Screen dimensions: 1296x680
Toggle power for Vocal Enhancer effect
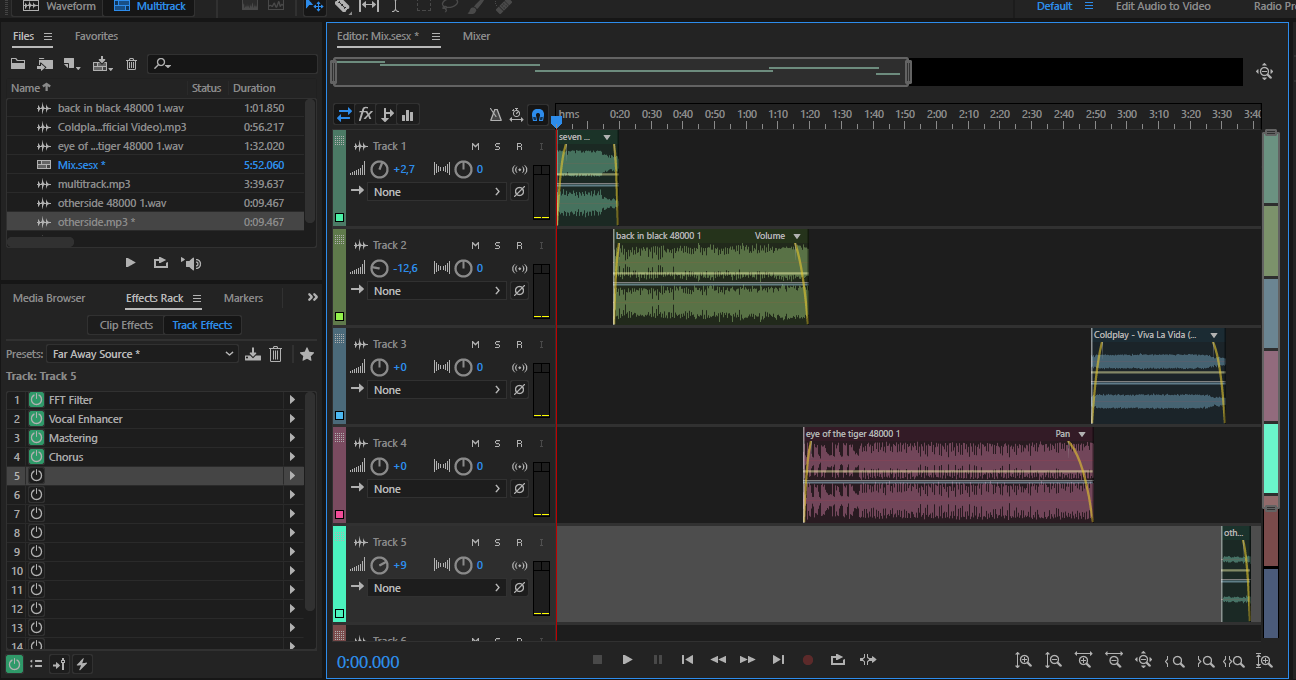(36, 419)
